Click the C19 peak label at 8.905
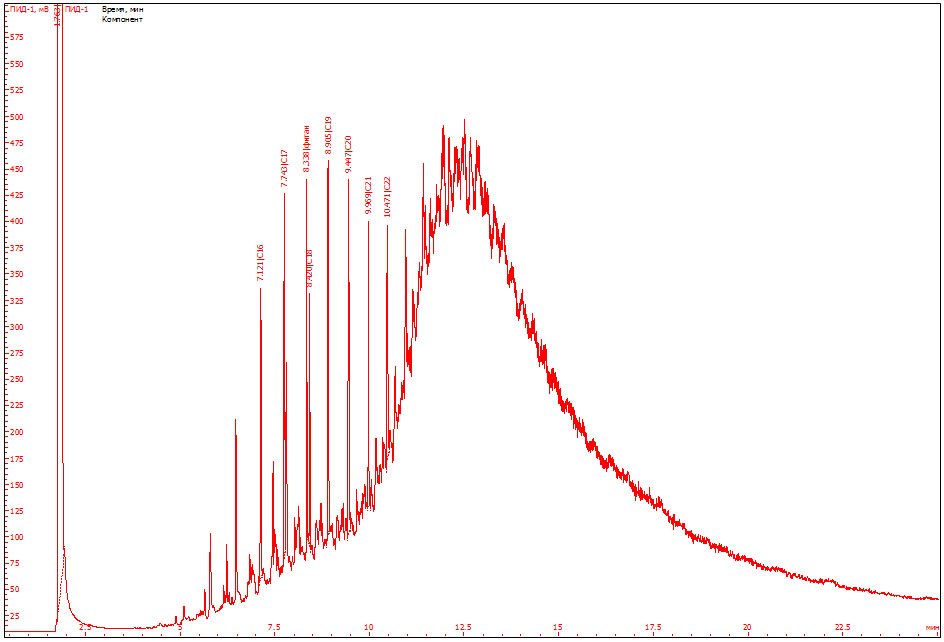This screenshot has height=642, width=944. [328, 135]
